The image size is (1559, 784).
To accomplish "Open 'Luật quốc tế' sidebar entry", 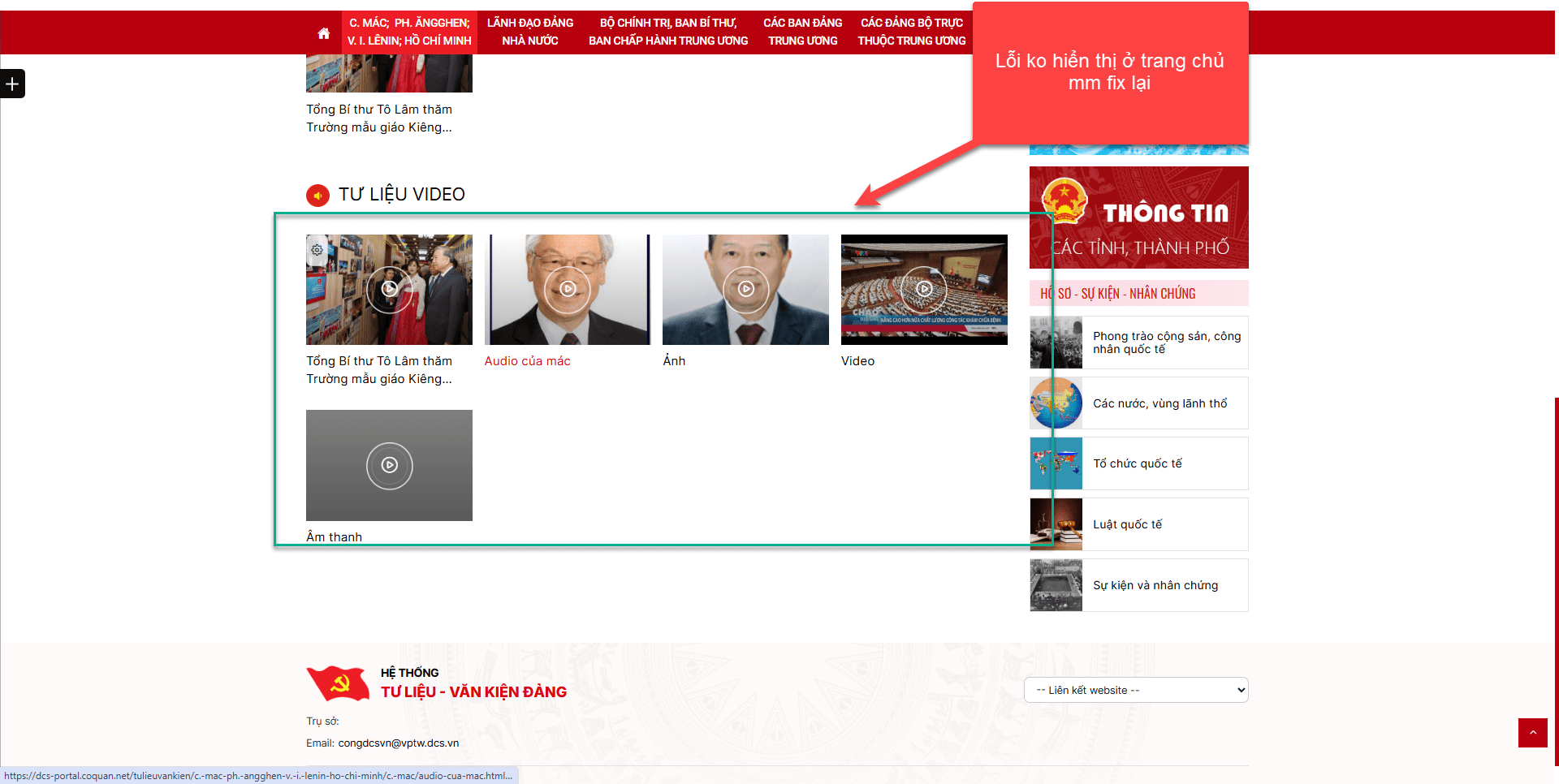I will 1127,524.
